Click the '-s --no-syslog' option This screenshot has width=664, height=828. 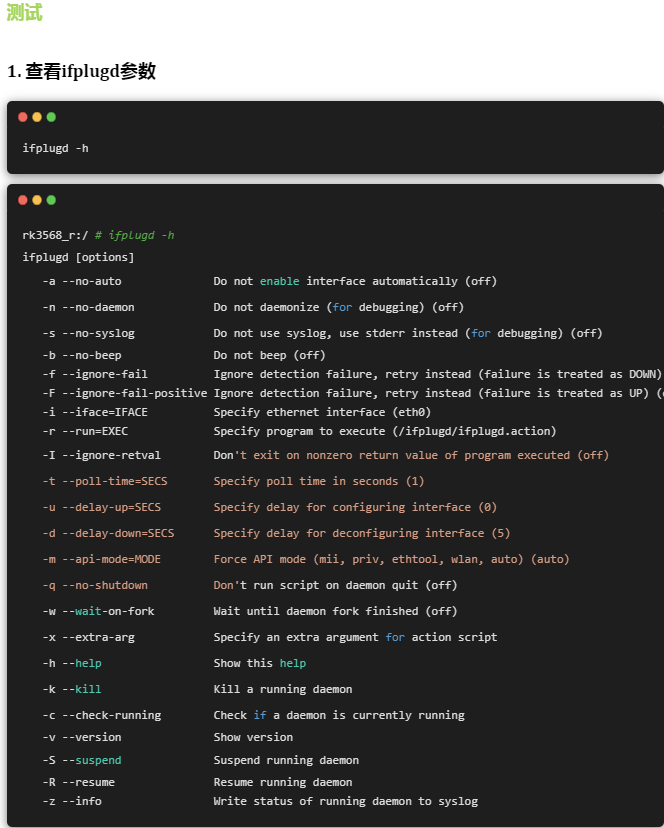(x=88, y=333)
